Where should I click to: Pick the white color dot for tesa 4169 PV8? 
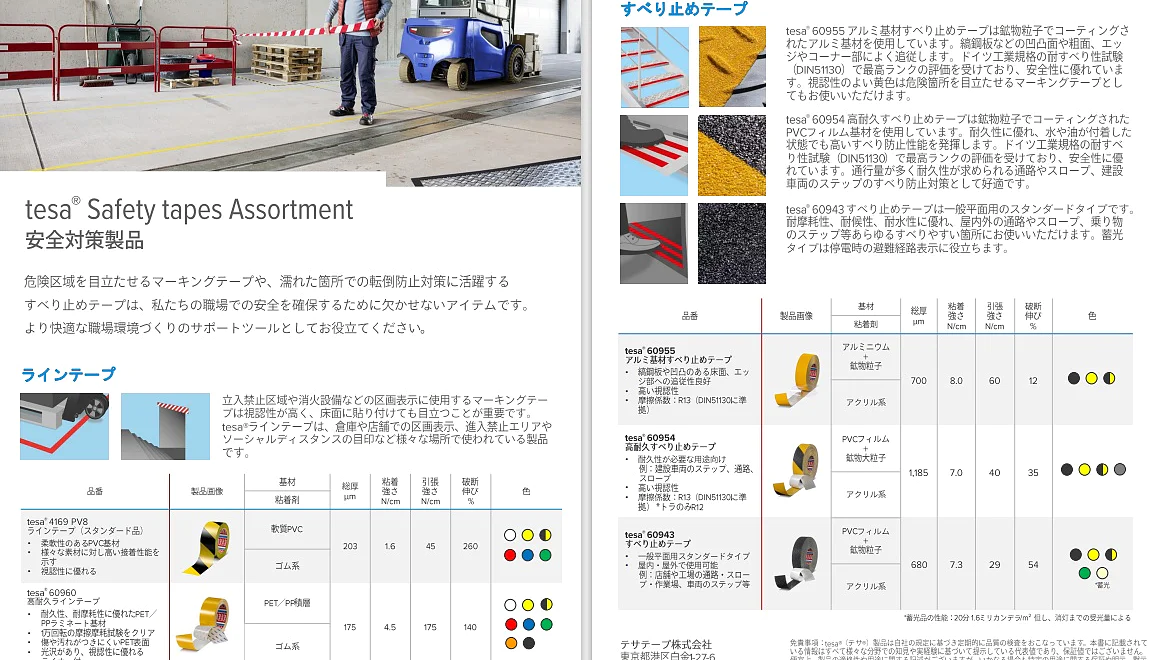point(510,535)
